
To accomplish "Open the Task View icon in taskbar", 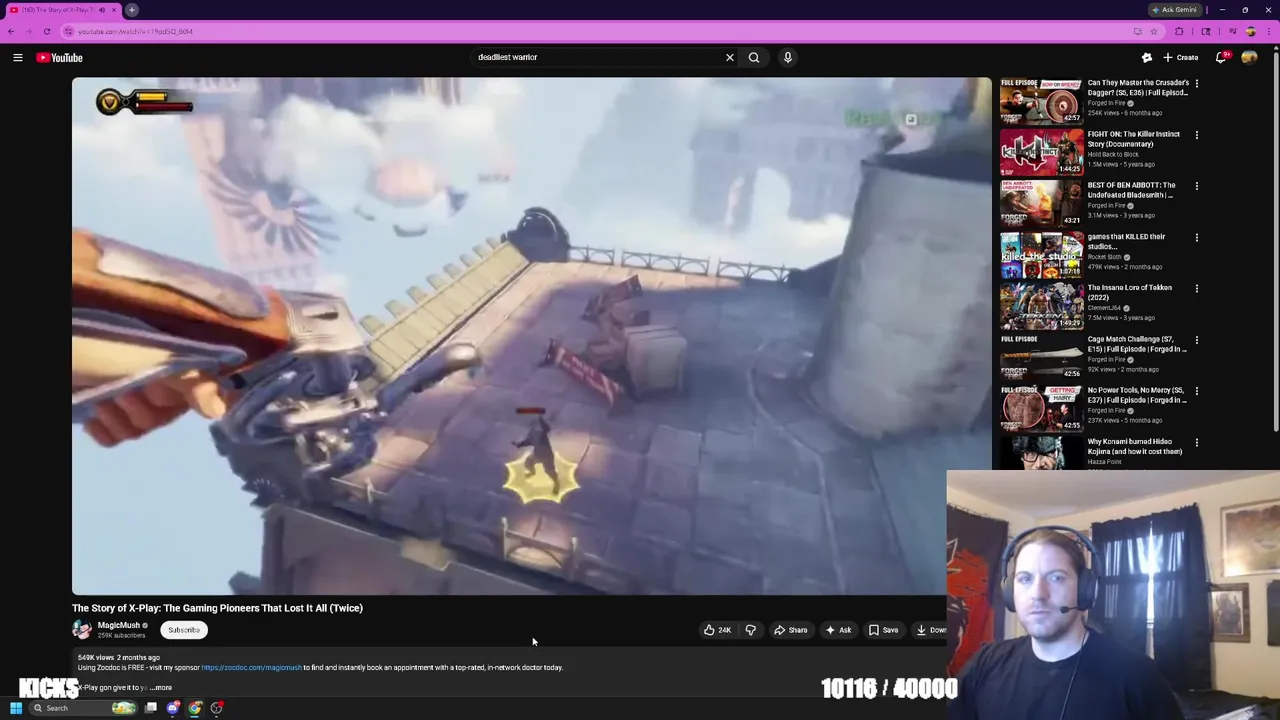I will (x=151, y=708).
